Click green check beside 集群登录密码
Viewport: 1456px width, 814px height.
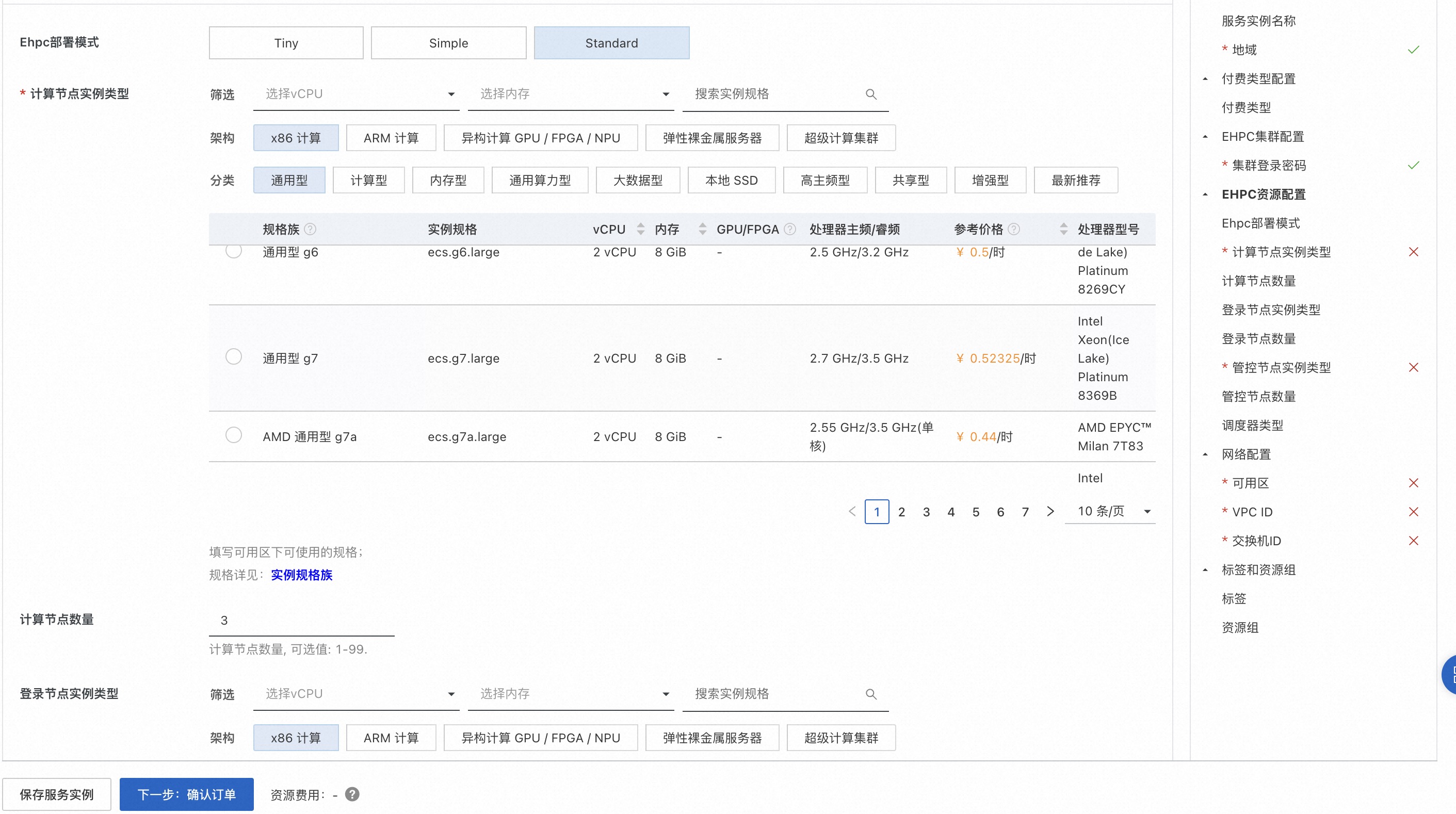pyautogui.click(x=1414, y=165)
